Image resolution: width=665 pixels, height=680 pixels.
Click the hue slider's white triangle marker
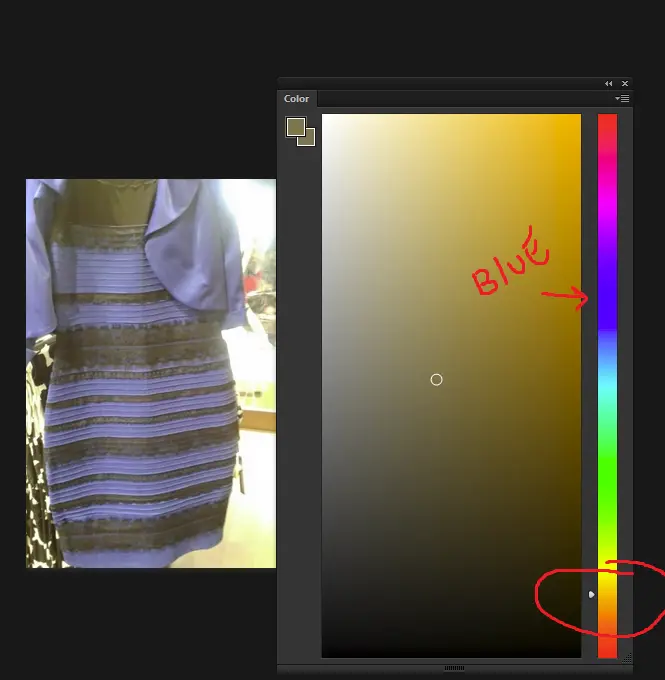point(591,594)
